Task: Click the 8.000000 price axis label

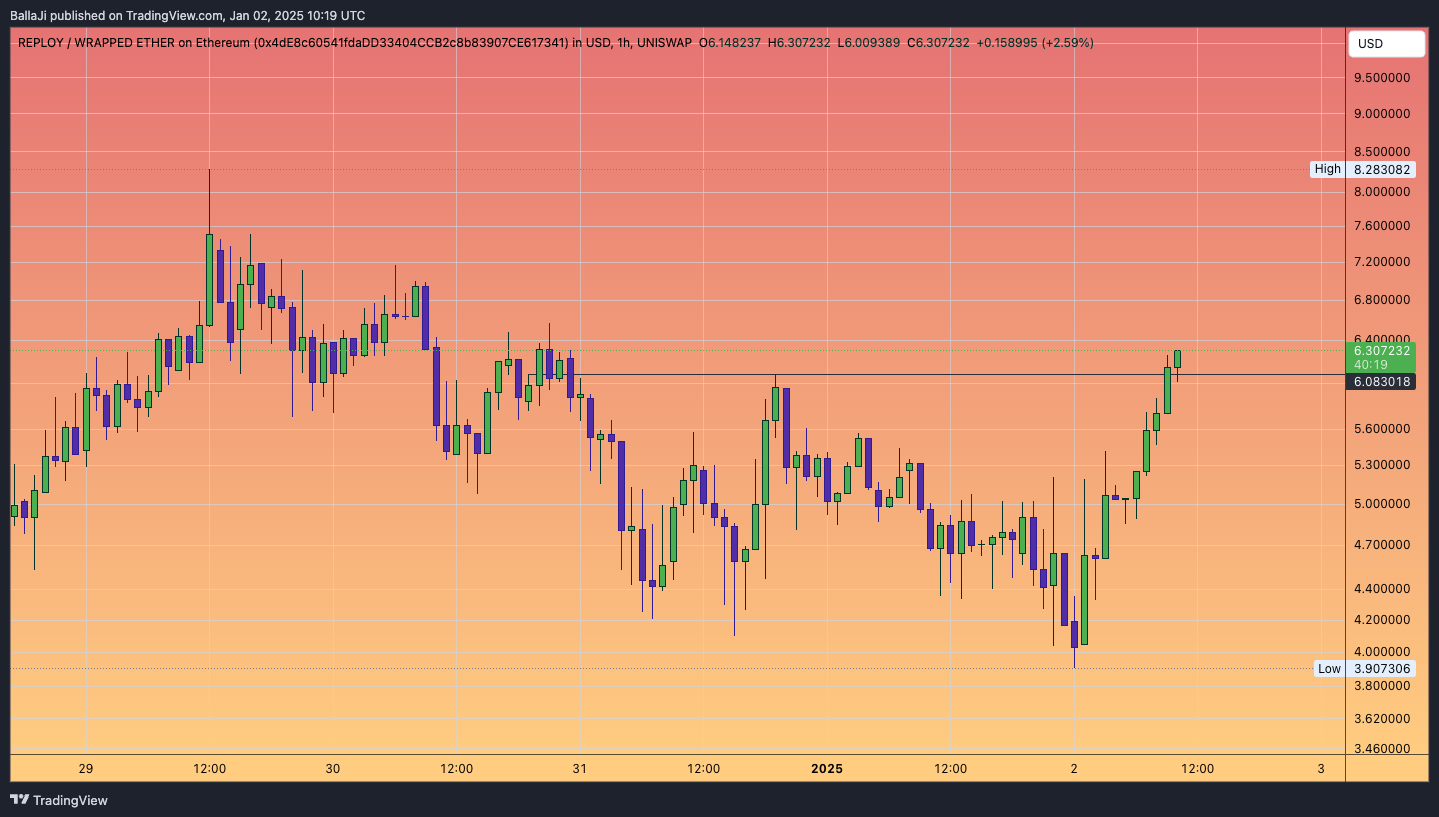Action: point(1382,192)
